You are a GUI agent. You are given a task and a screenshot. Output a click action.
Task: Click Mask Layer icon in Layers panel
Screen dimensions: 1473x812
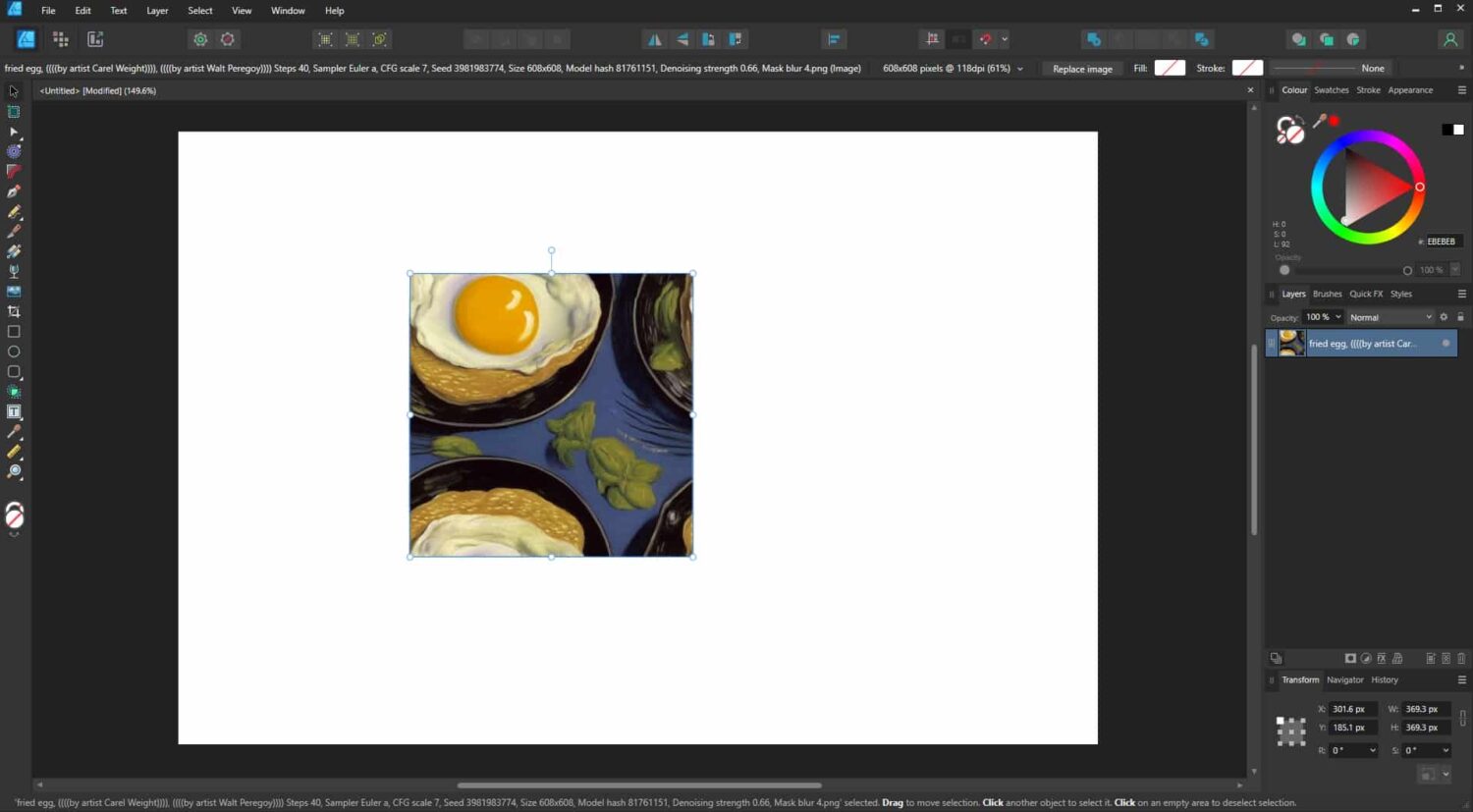point(1350,658)
